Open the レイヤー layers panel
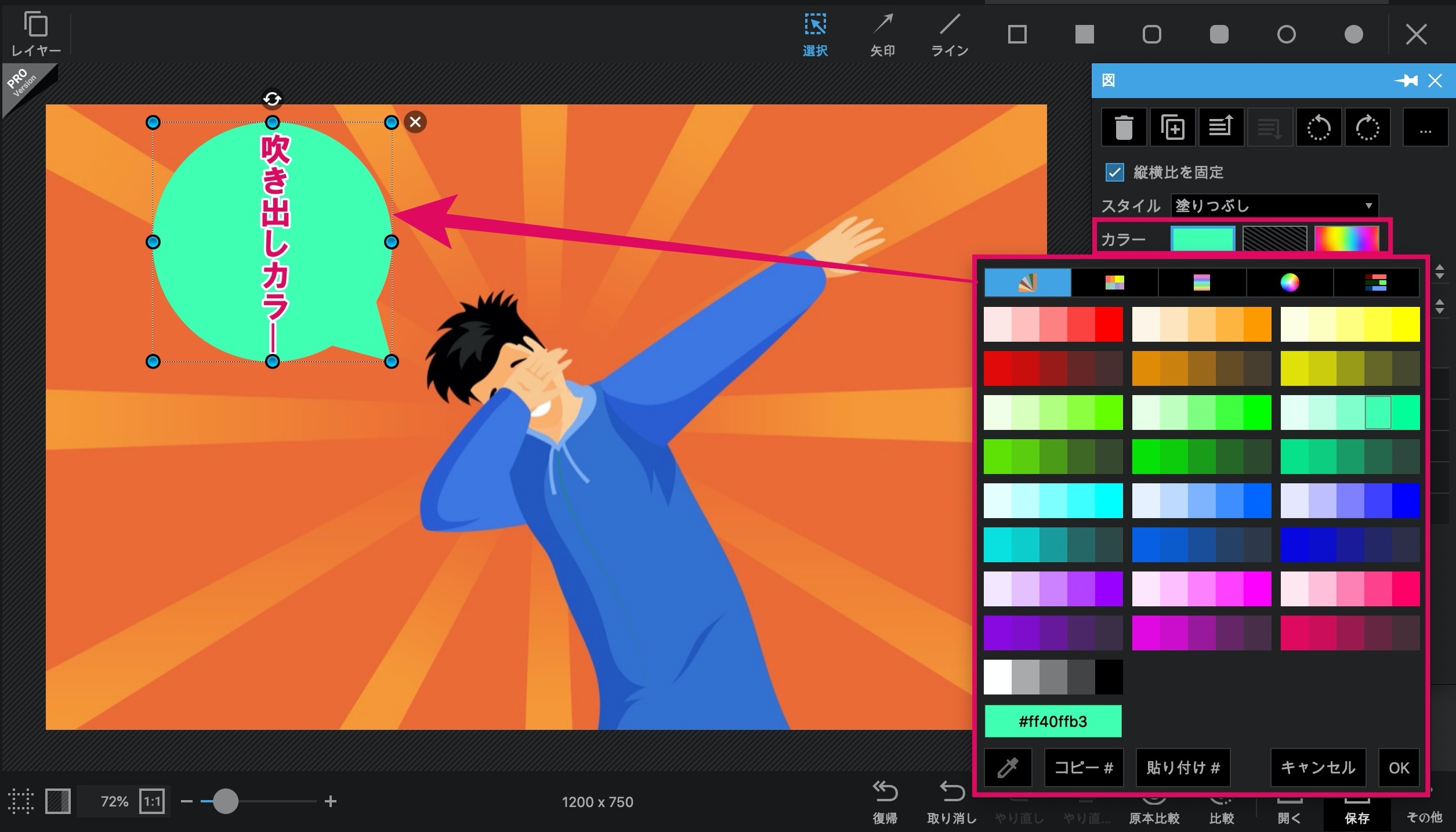The width and height of the screenshot is (1456, 832). pyautogui.click(x=36, y=35)
